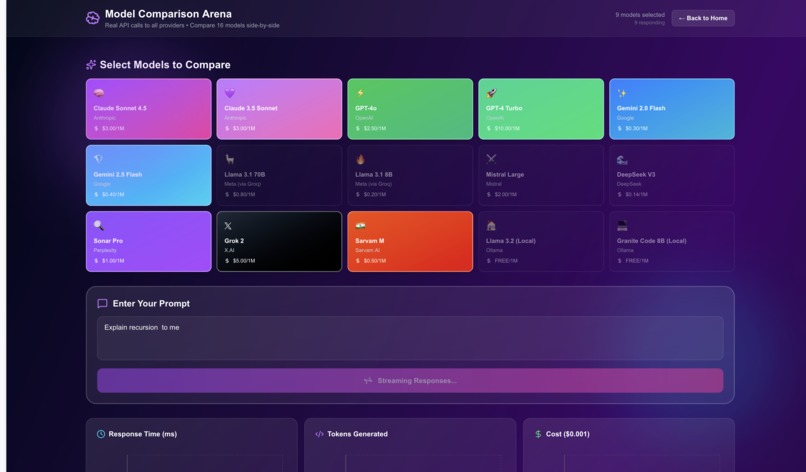This screenshot has width=806, height=472.
Task: Click the 'Tokens Generated' chart heading
Action: point(357,434)
